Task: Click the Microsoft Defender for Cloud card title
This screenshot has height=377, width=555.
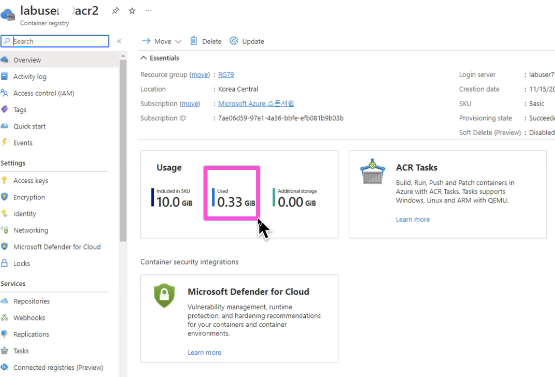Action: click(x=248, y=292)
